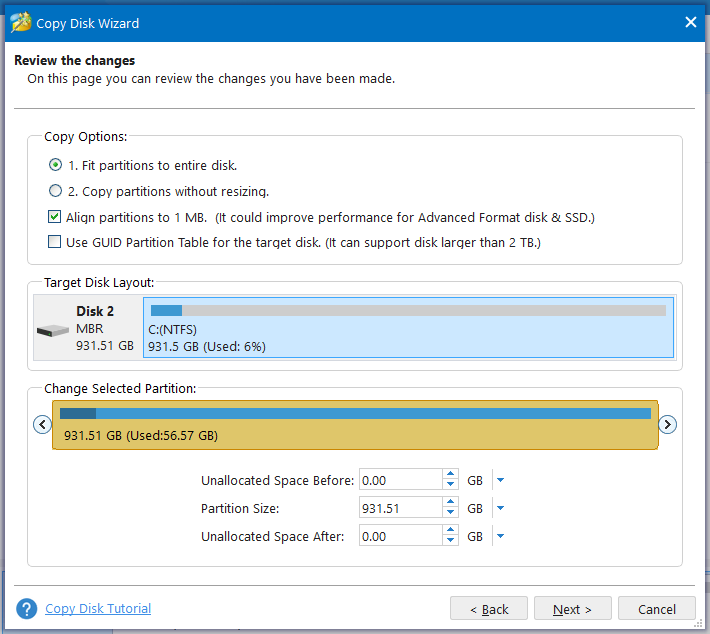Move to previous partition with left arrow
Screen dimensions: 710x634
43,424
